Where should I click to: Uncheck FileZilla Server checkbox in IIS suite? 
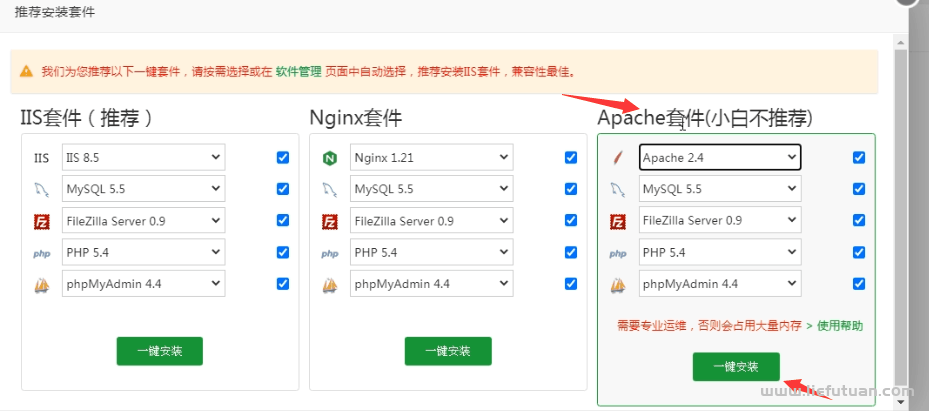(283, 220)
